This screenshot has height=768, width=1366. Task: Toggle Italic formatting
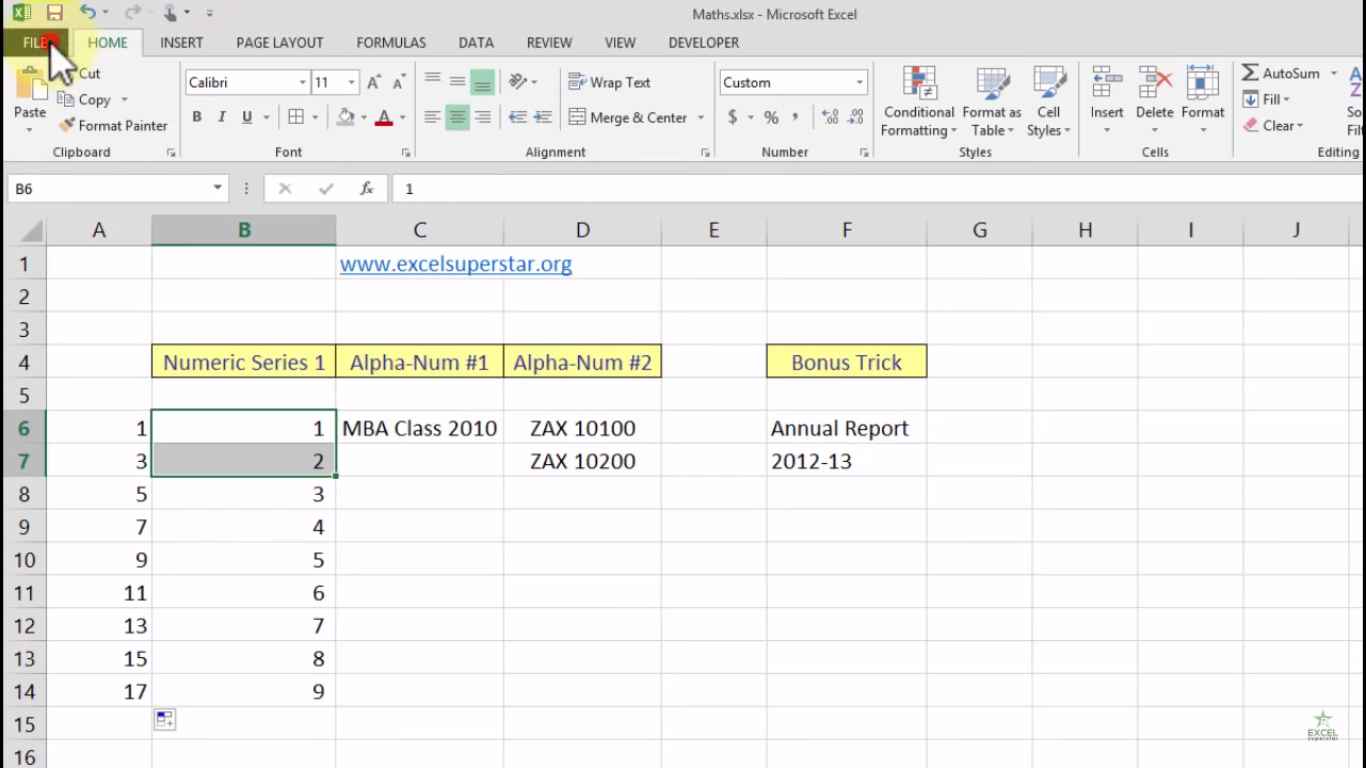point(222,117)
